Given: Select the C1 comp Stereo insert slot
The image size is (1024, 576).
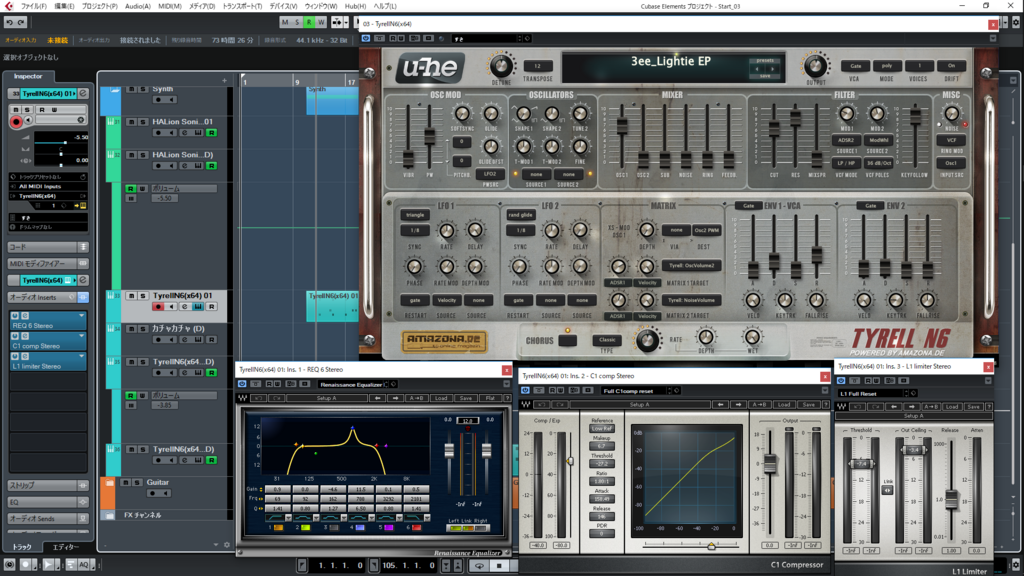Looking at the screenshot, I should [x=48, y=342].
